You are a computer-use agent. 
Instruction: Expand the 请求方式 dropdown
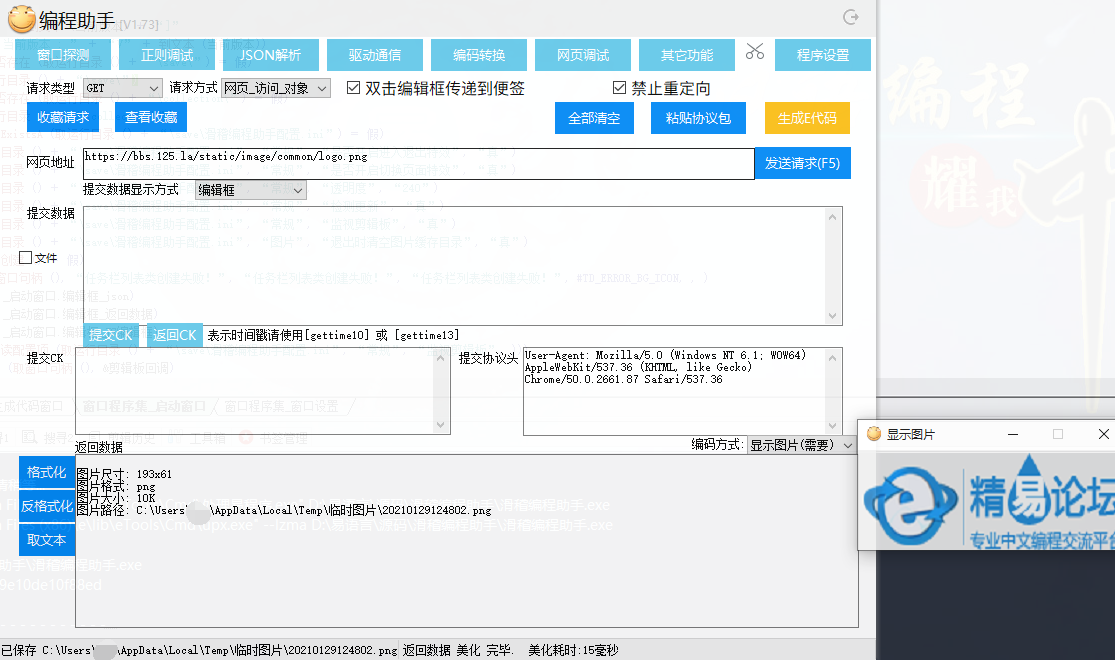pyautogui.click(x=275, y=88)
